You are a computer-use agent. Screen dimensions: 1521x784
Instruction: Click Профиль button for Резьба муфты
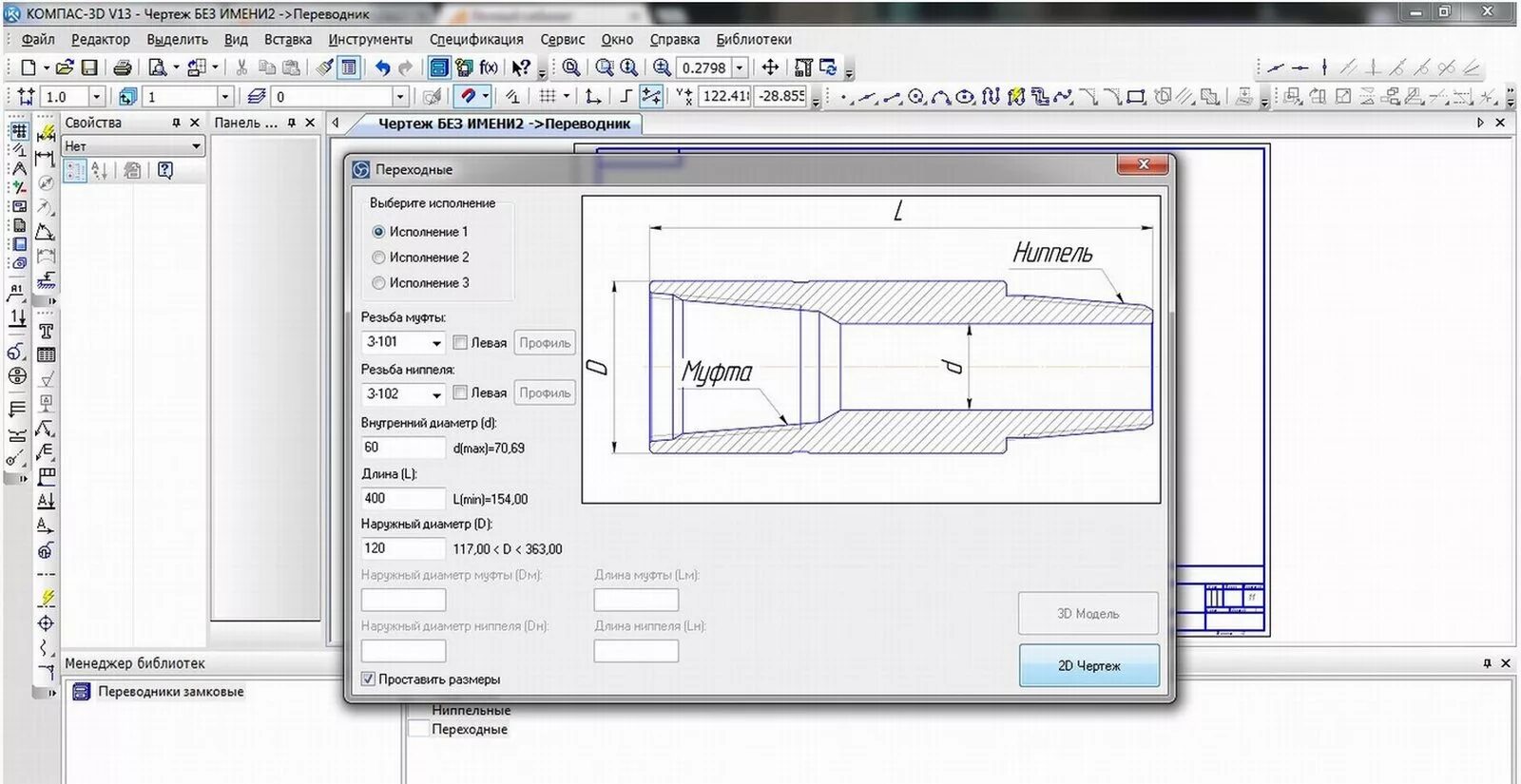[545, 342]
